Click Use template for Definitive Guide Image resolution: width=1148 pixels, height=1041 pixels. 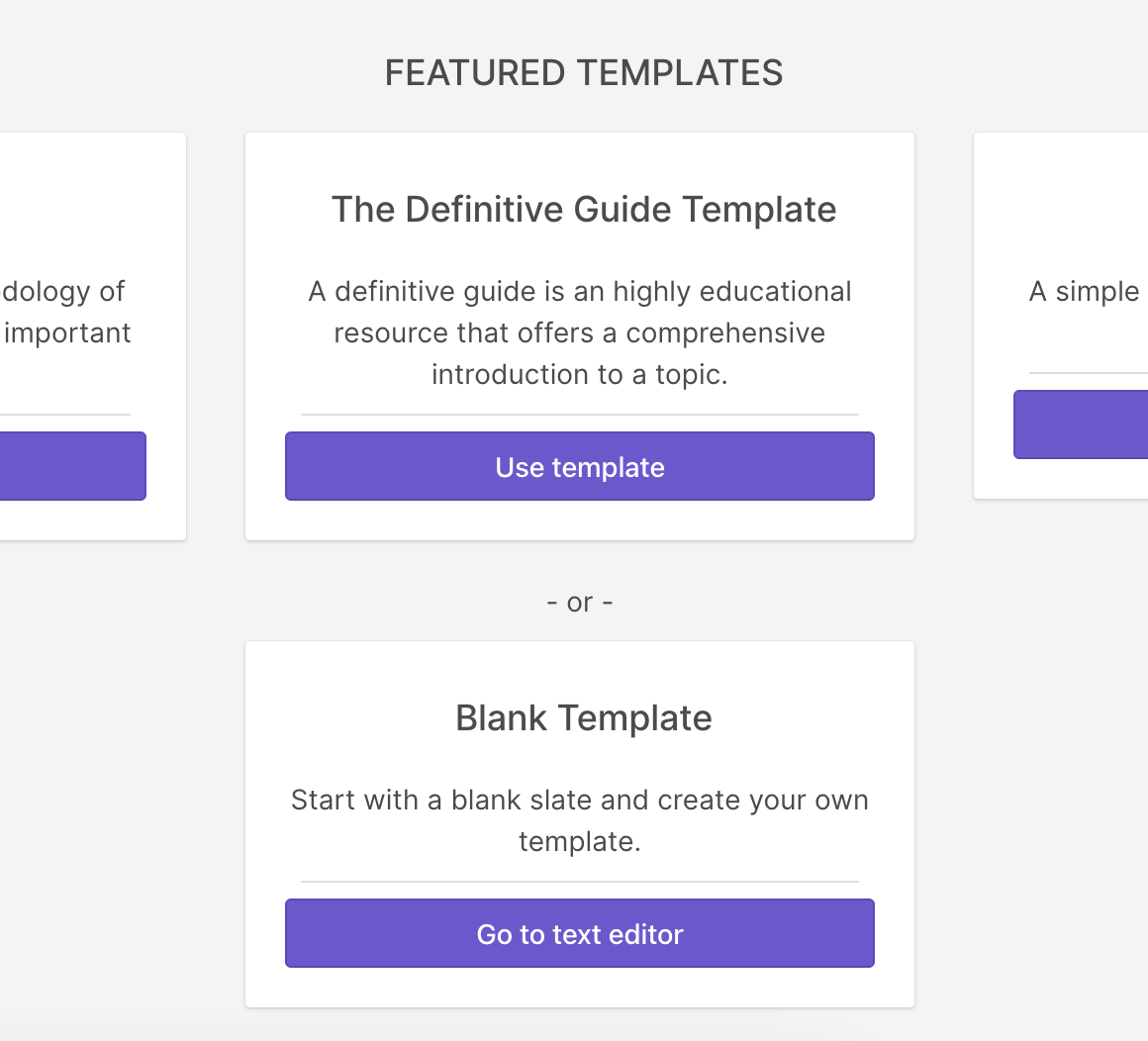580,466
